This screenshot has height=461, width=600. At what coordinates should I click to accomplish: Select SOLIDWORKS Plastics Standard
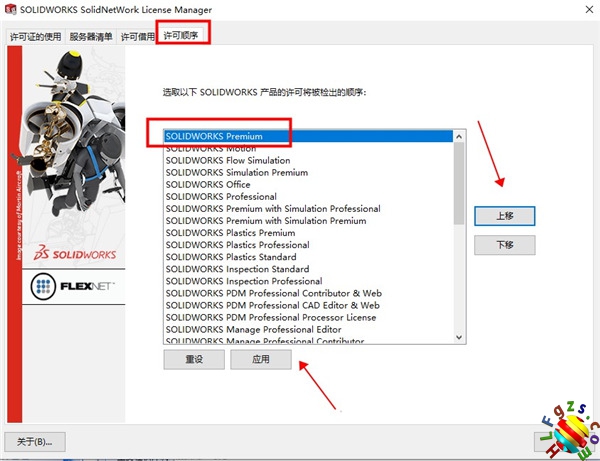pos(309,257)
